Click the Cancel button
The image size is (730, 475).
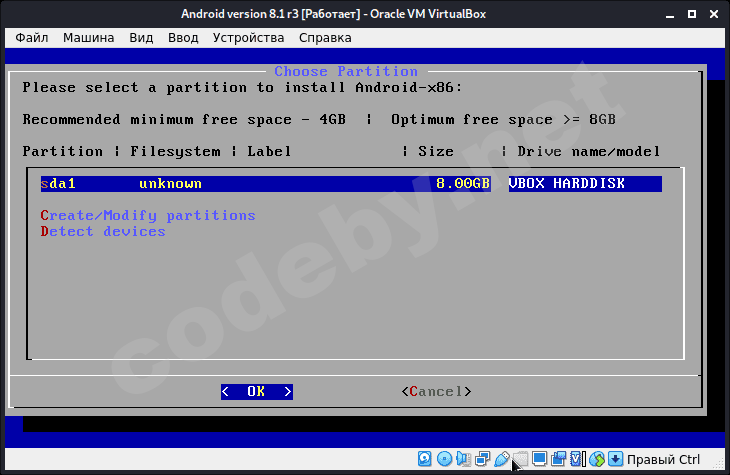(436, 392)
